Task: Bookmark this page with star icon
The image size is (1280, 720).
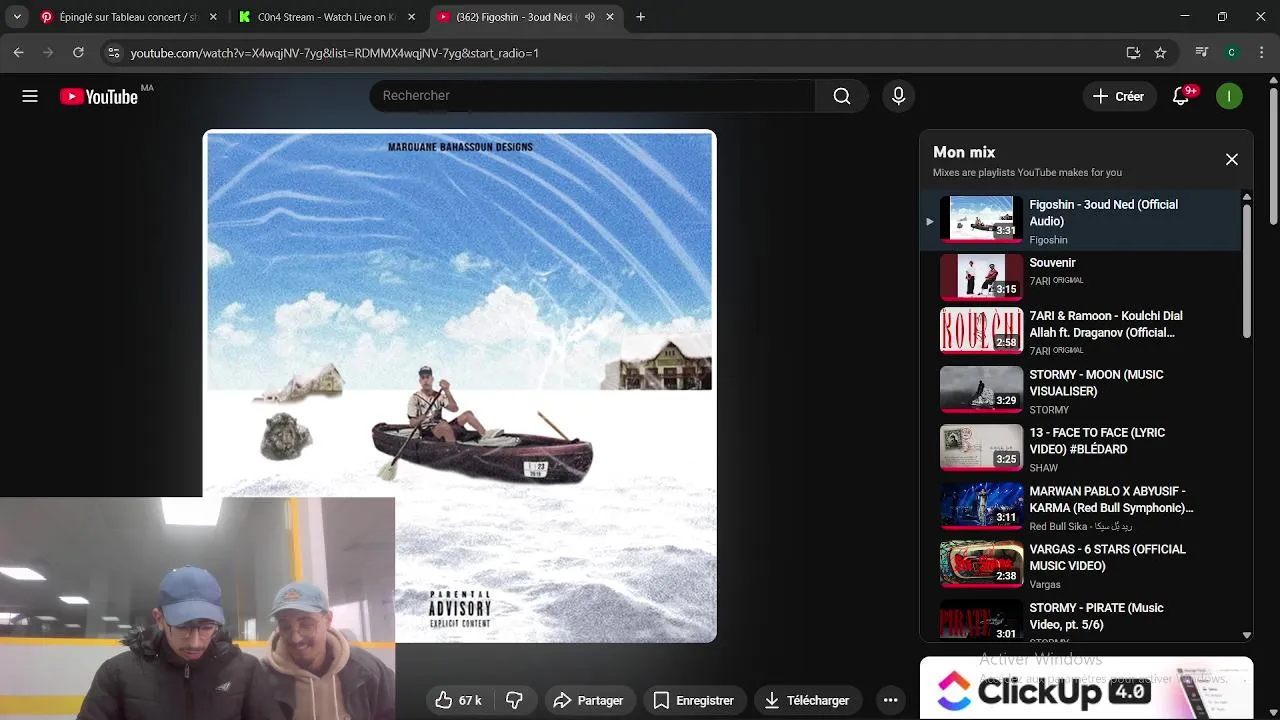Action: [x=1160, y=53]
